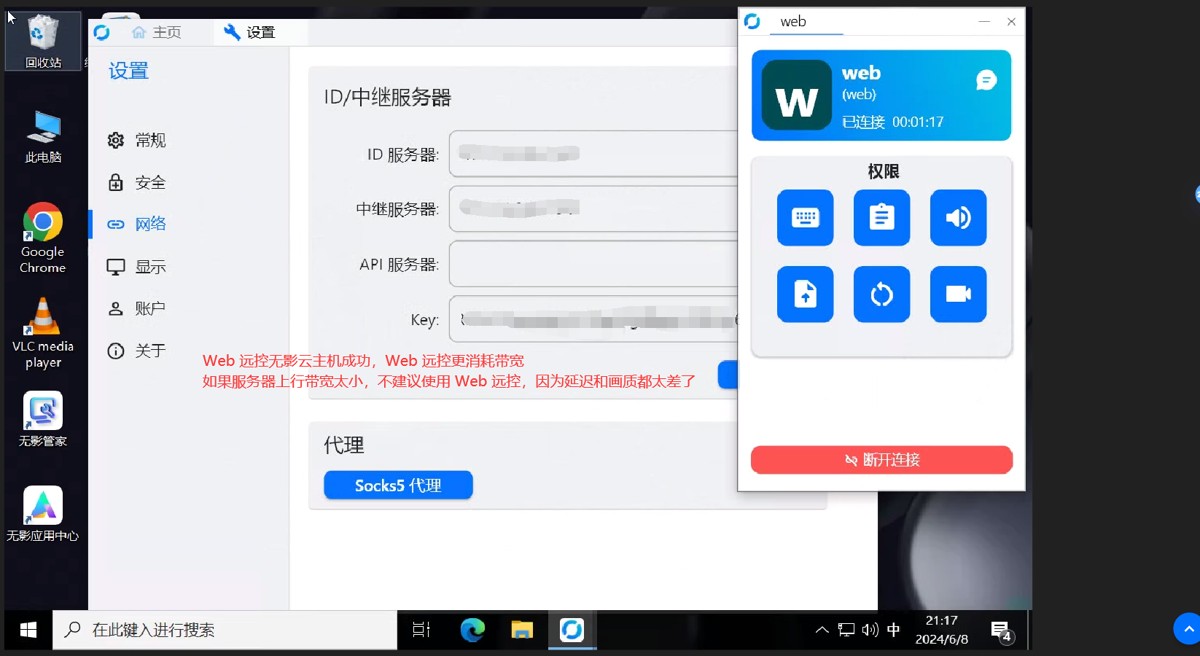Image resolution: width=1200 pixels, height=656 pixels.
Task: Select the 设置 tab
Action: (250, 32)
